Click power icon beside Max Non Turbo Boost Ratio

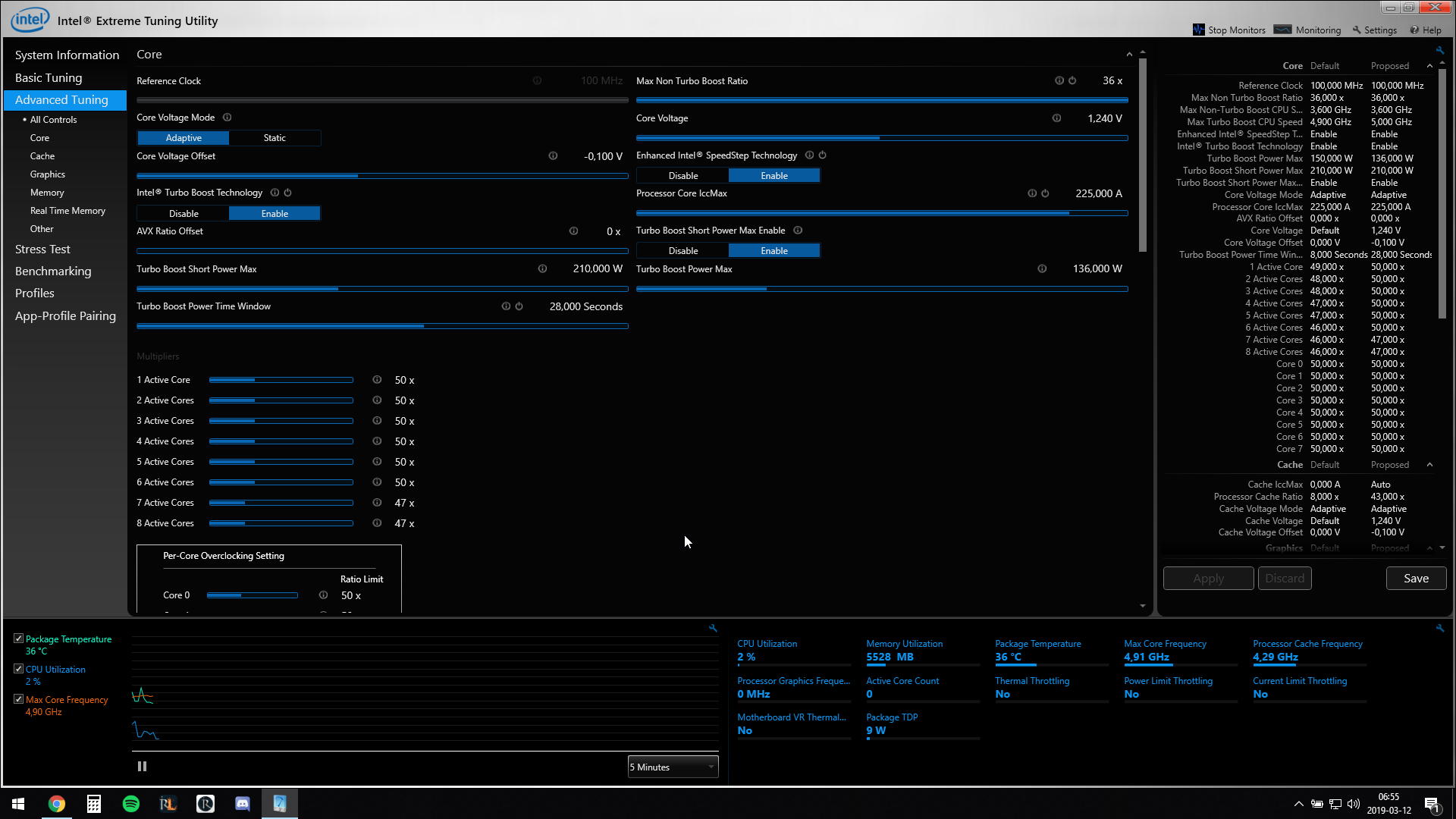[1072, 80]
